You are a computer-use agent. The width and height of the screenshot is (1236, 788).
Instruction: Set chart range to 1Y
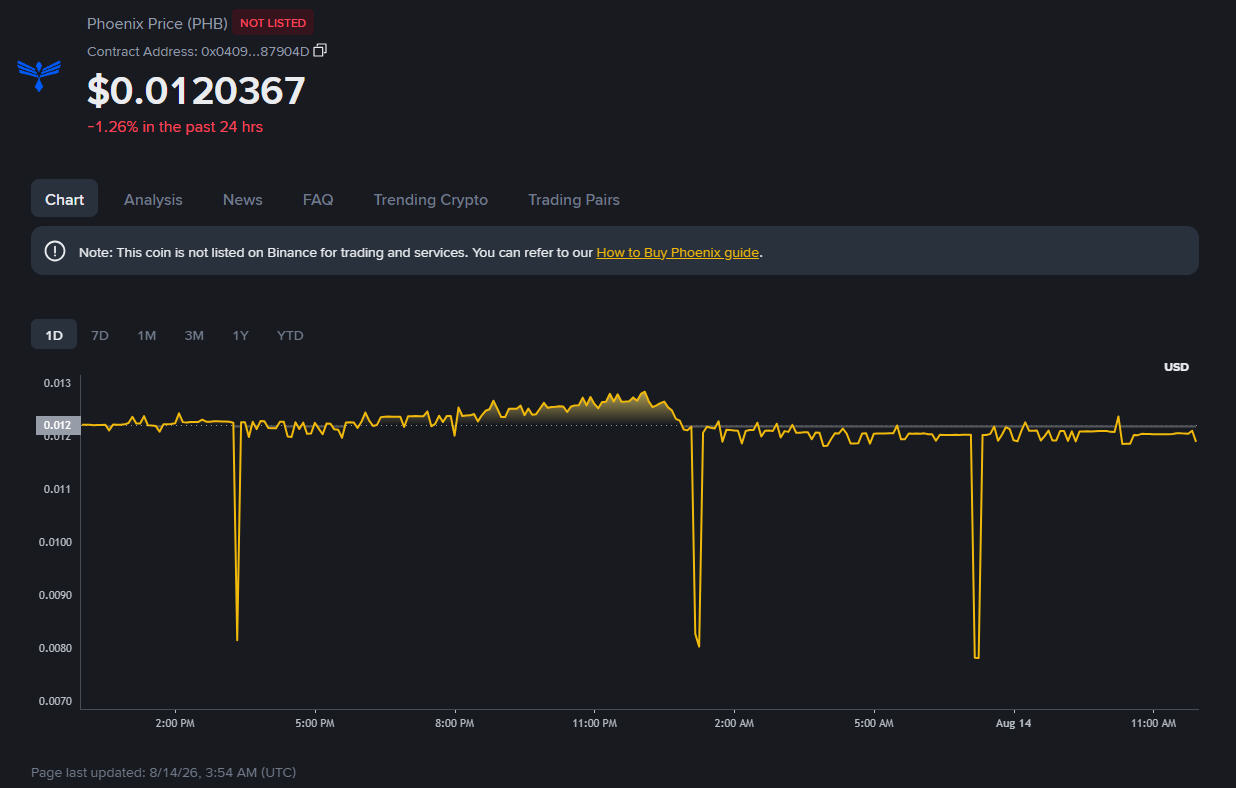point(240,335)
